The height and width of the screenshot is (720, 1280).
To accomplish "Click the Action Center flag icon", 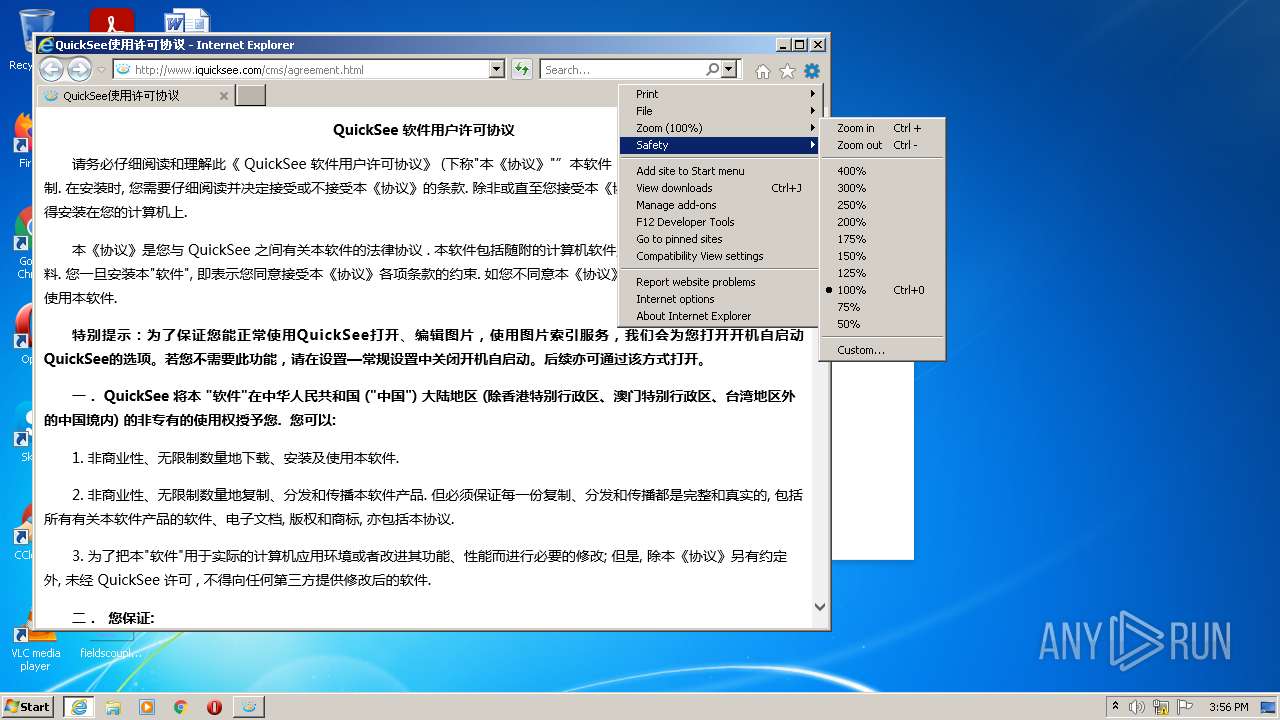I will [x=1185, y=707].
